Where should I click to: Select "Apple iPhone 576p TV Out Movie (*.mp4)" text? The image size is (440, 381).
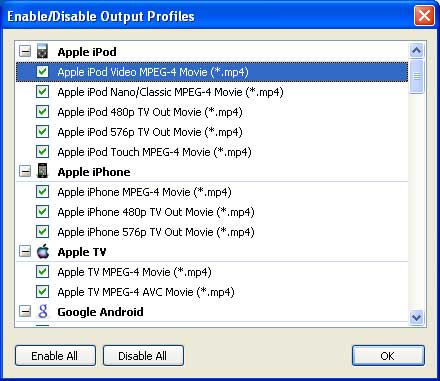tap(156, 232)
